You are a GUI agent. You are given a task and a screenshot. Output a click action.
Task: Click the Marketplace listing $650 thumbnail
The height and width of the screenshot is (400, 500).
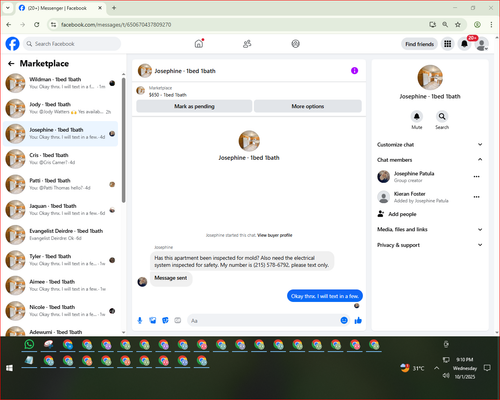(141, 90)
